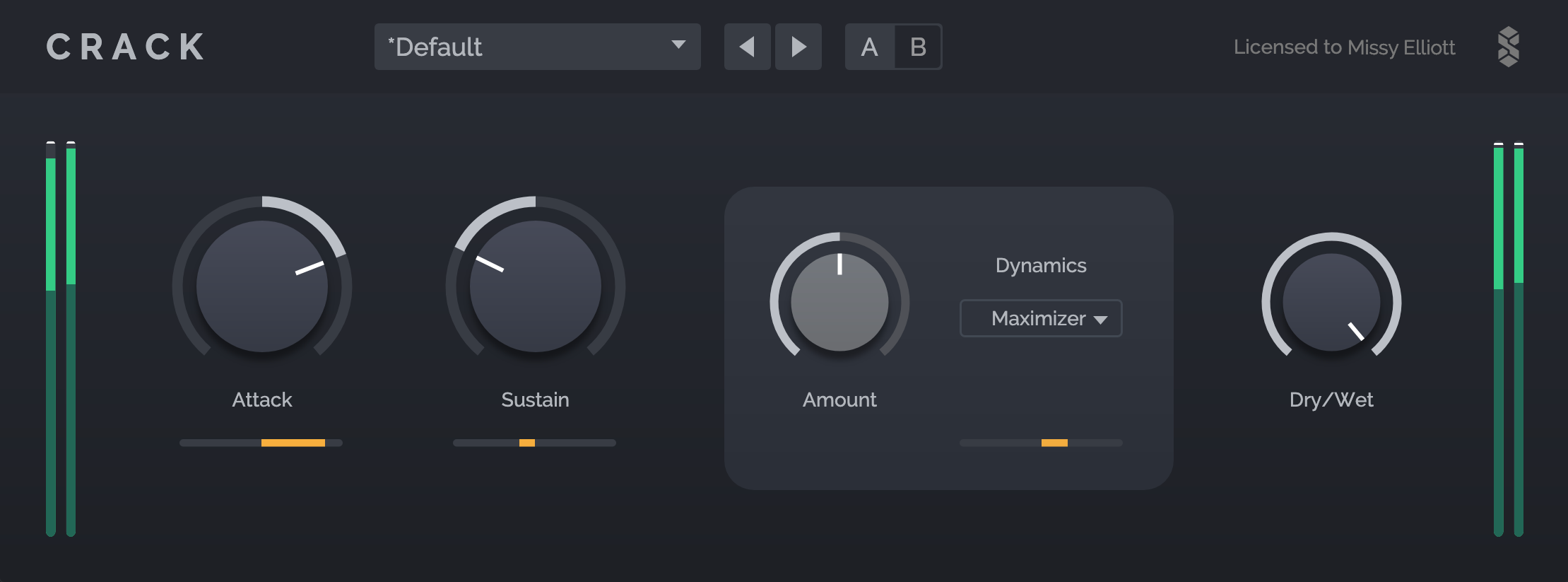
Task: Click the Attack knob
Action: [x=262, y=286]
